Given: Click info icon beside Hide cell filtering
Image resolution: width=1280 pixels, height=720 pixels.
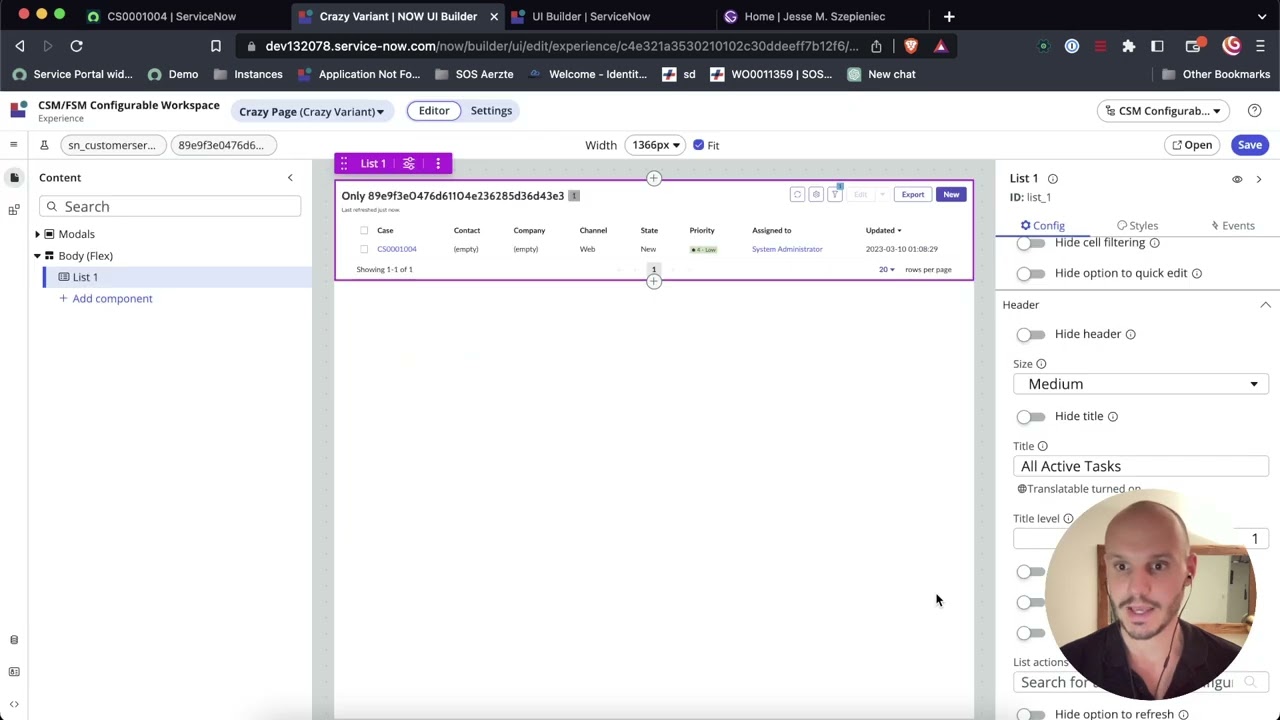Looking at the screenshot, I should tap(1154, 243).
